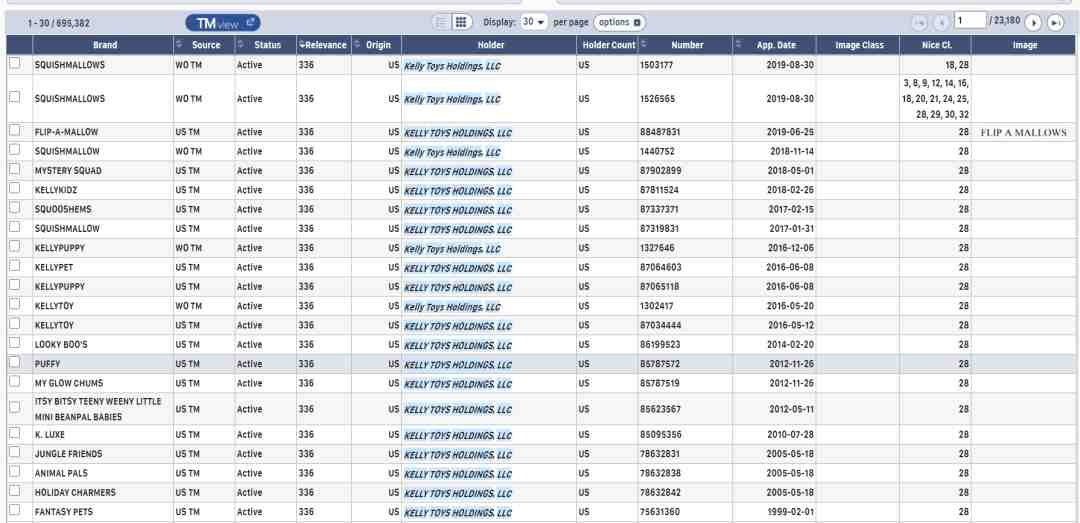Viewport: 1080px width, 523px height.
Task: Click application number 87902899
Action: click(x=660, y=171)
